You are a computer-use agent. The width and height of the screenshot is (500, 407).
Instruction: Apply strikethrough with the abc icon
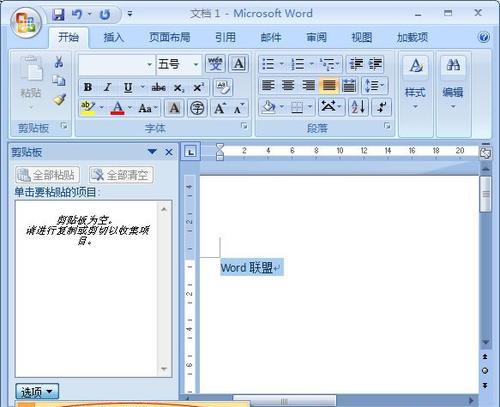pyautogui.click(x=159, y=88)
